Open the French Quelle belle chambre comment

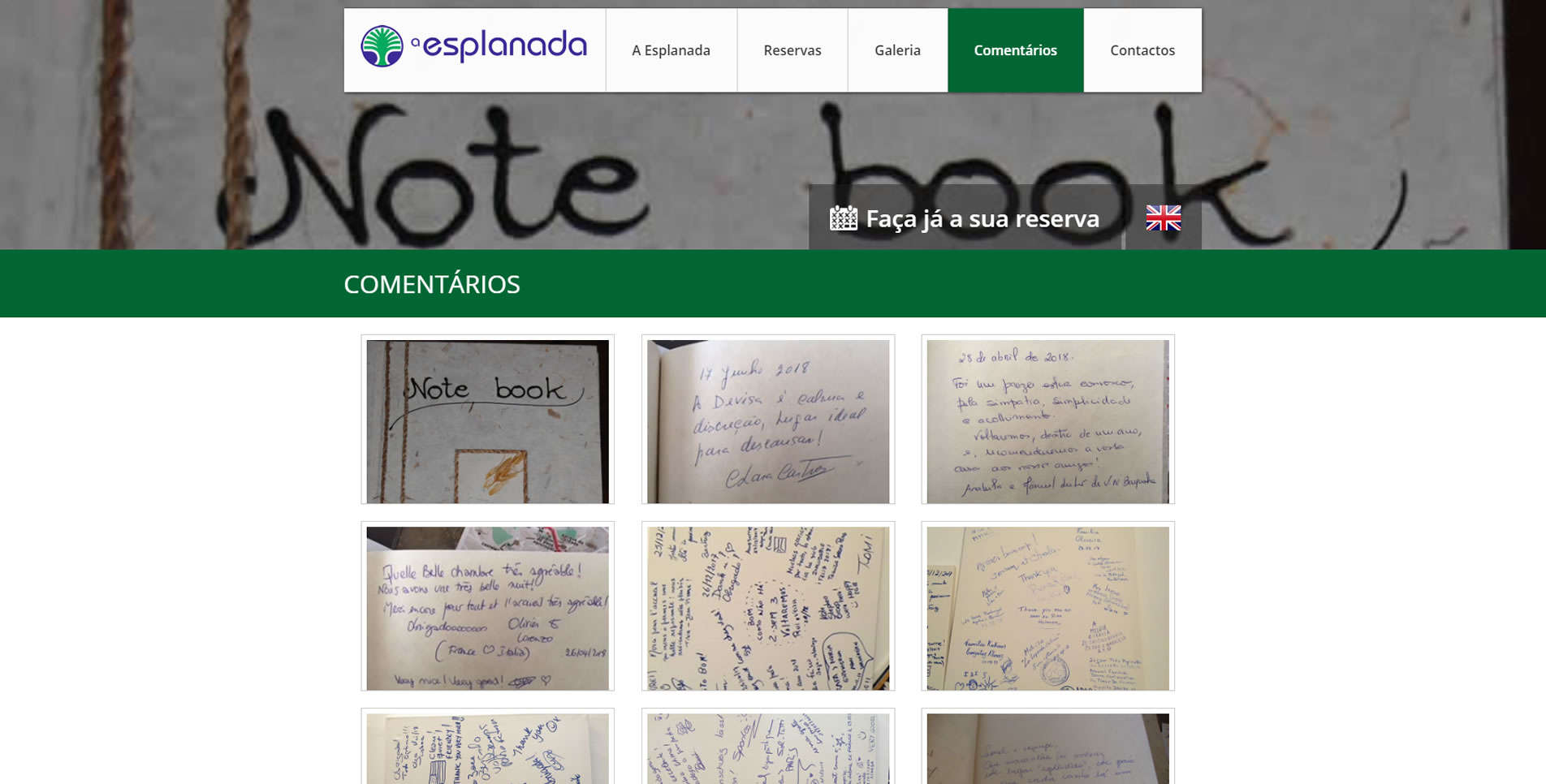[x=487, y=606]
